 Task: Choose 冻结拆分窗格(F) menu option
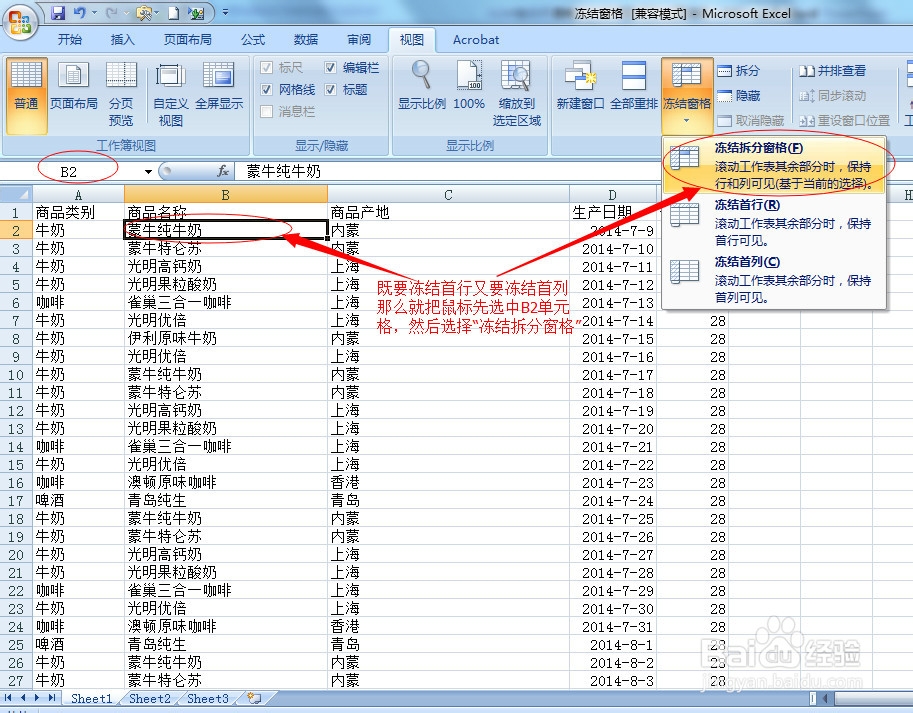(774, 165)
